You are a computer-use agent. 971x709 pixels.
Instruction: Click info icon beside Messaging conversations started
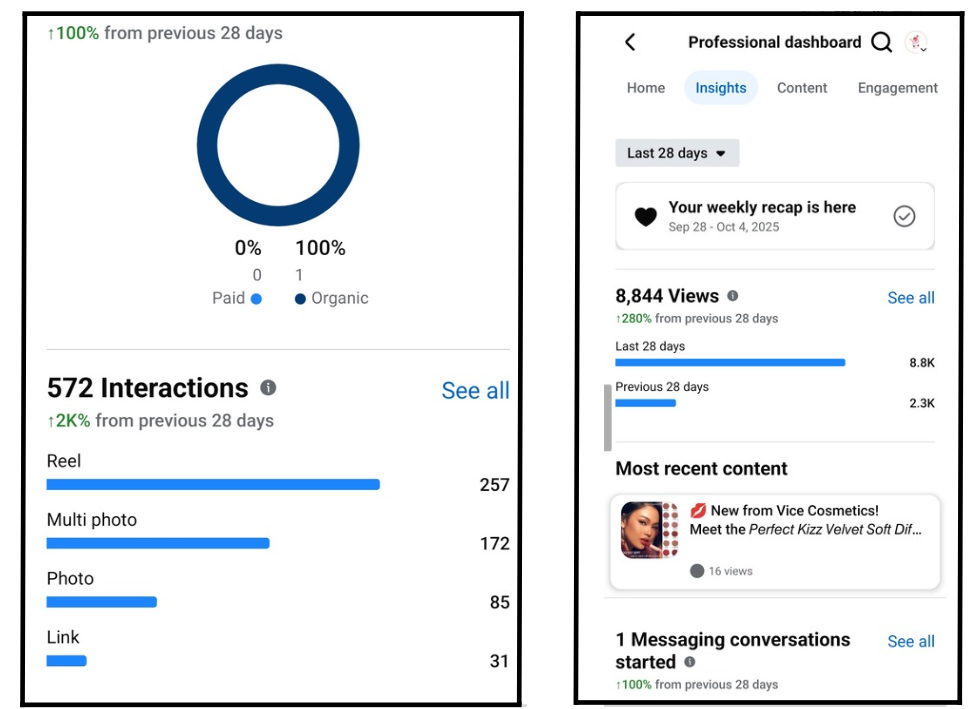(x=690, y=662)
